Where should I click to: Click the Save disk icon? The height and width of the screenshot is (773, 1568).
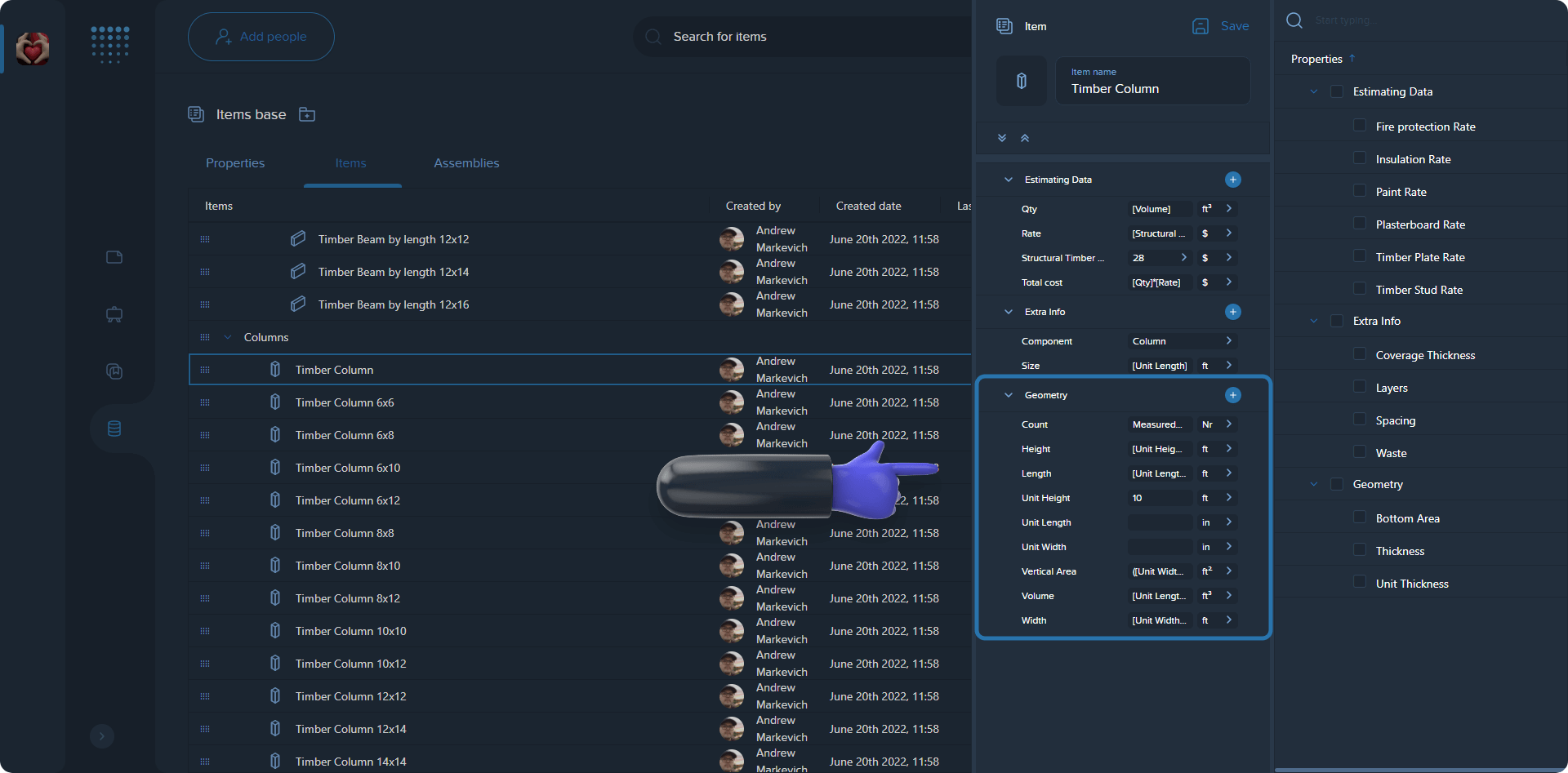point(1200,26)
